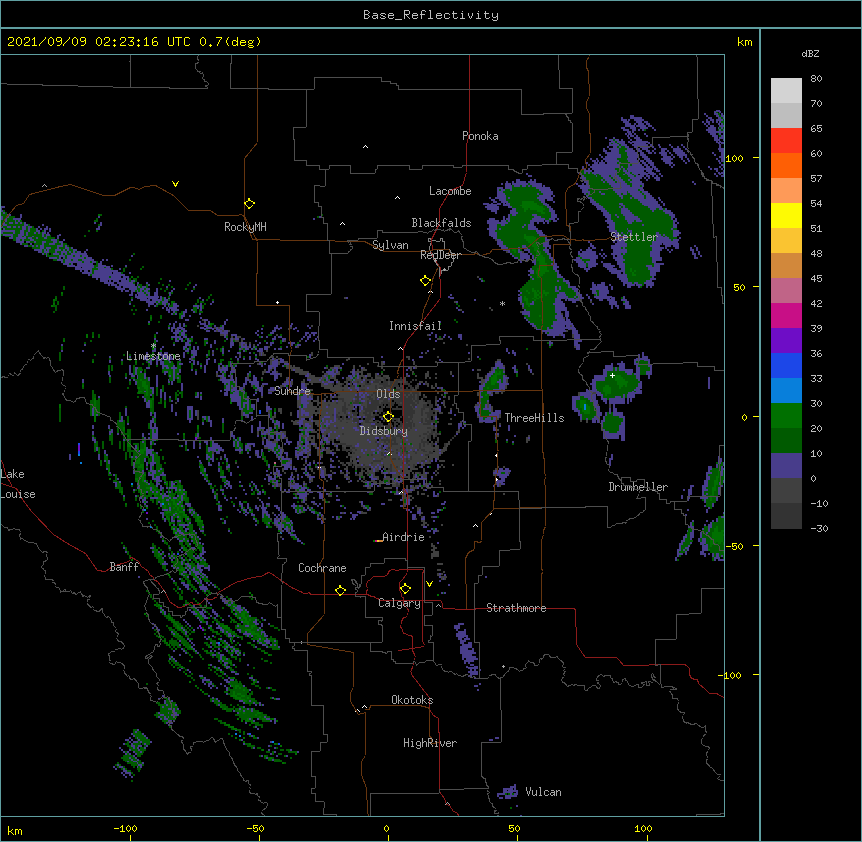Click the asterisk marker east of Innisfail
This screenshot has width=862, height=842.
point(502,303)
